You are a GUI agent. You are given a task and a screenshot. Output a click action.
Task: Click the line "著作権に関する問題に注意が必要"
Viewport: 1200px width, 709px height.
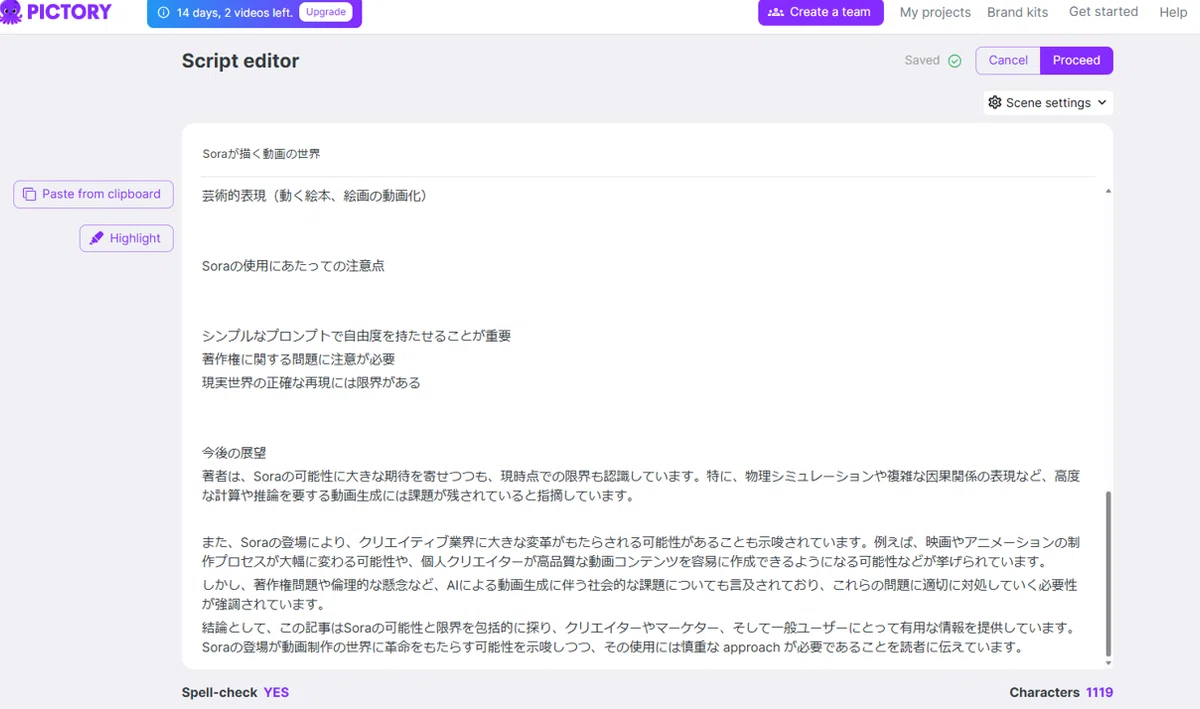coord(298,359)
